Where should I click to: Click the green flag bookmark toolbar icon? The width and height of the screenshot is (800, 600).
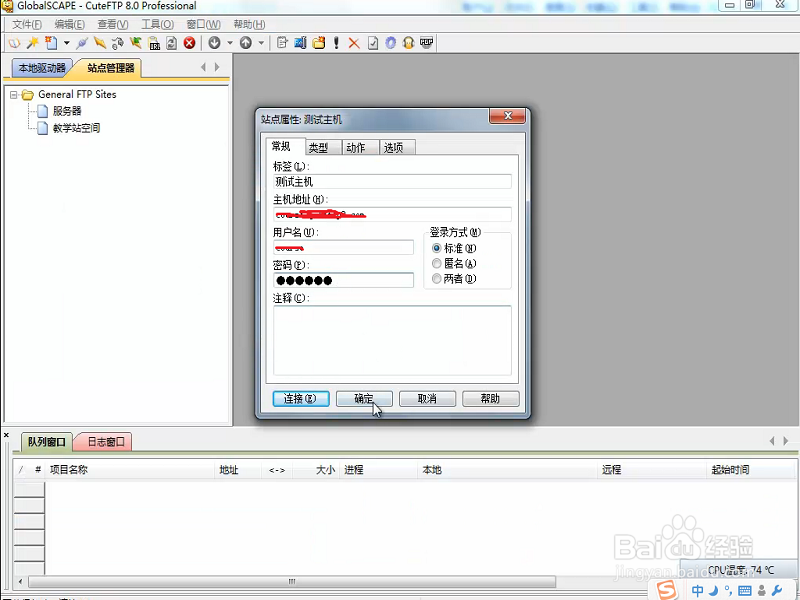coord(136,43)
